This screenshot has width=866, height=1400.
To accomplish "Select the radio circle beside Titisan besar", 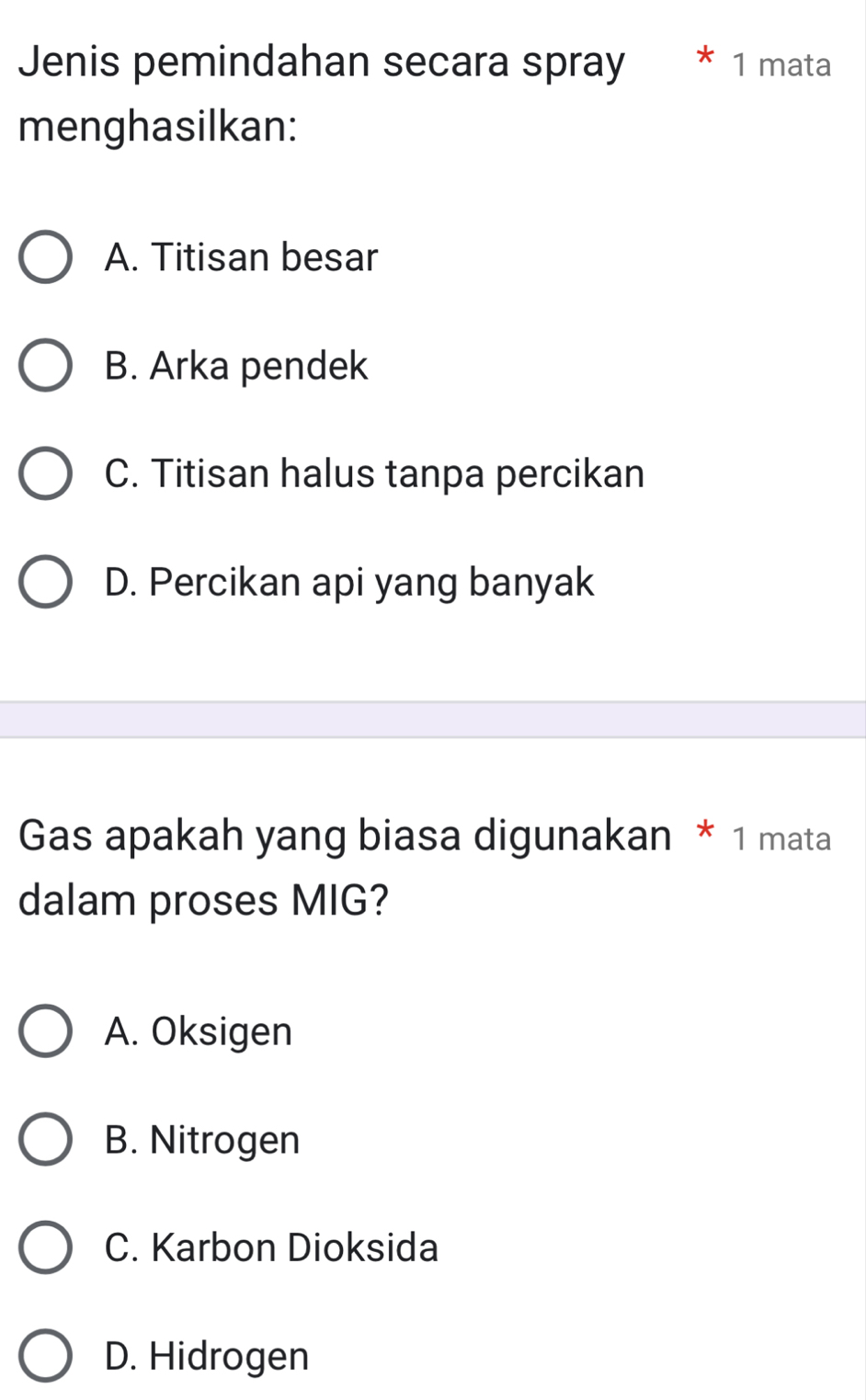I will (45, 257).
